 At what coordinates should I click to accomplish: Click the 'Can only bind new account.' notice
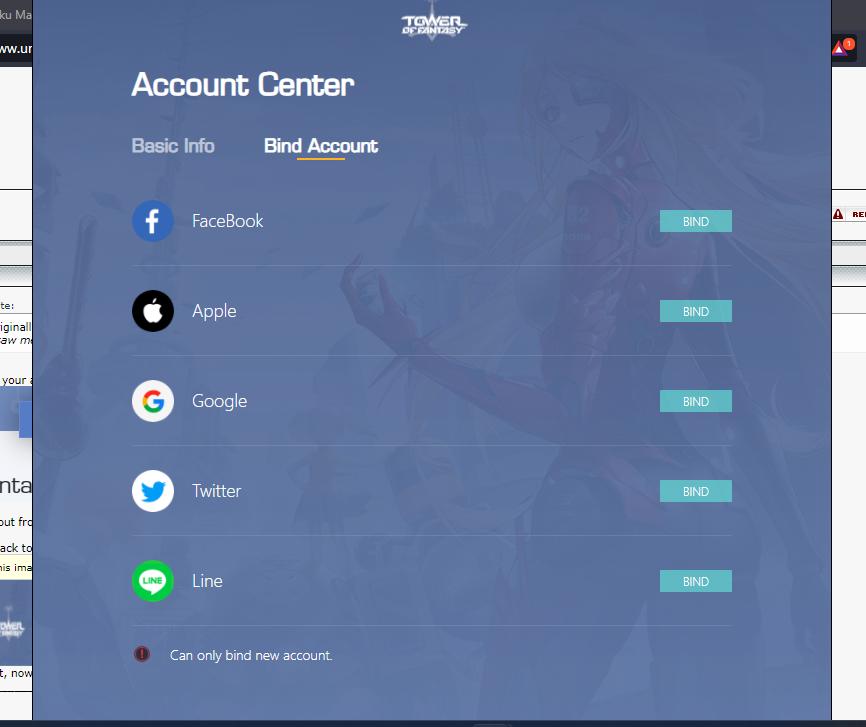[x=251, y=655]
